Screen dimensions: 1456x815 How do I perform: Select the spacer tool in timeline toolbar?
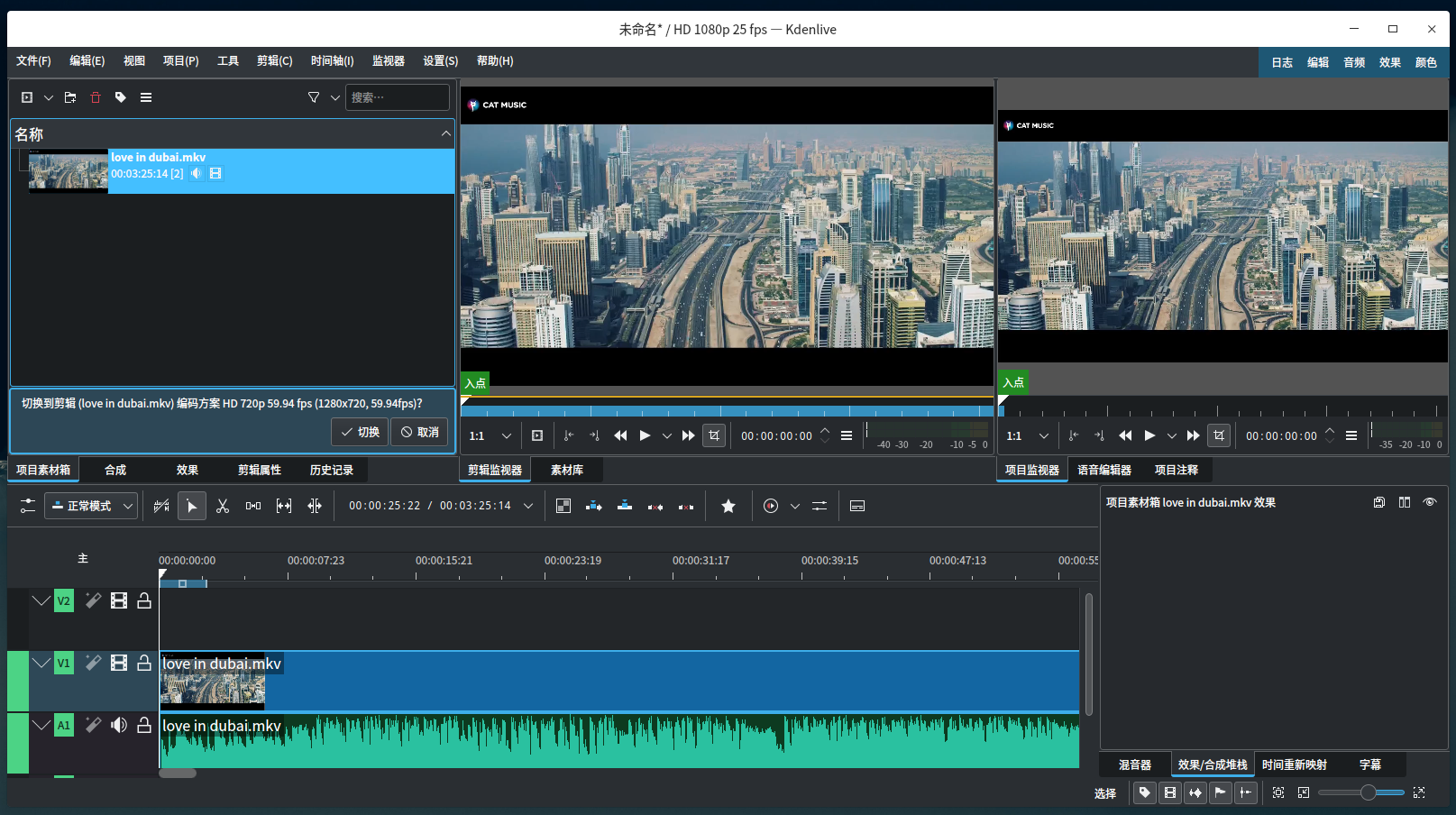coord(253,507)
